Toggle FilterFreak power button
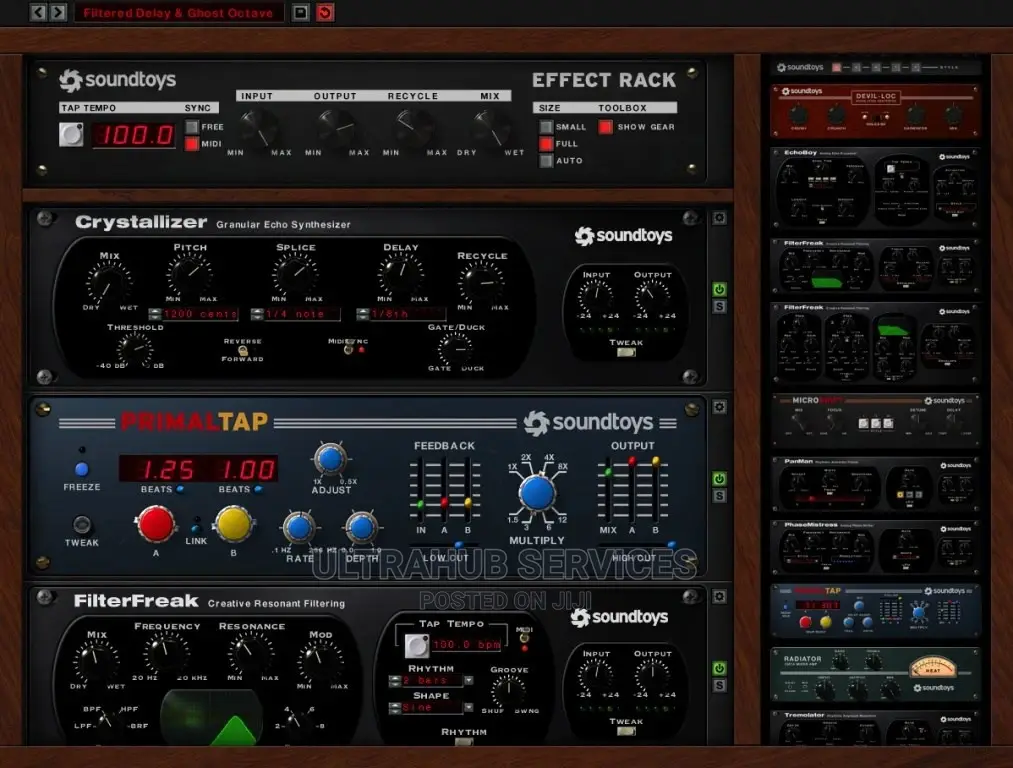1013x768 pixels. tap(719, 668)
